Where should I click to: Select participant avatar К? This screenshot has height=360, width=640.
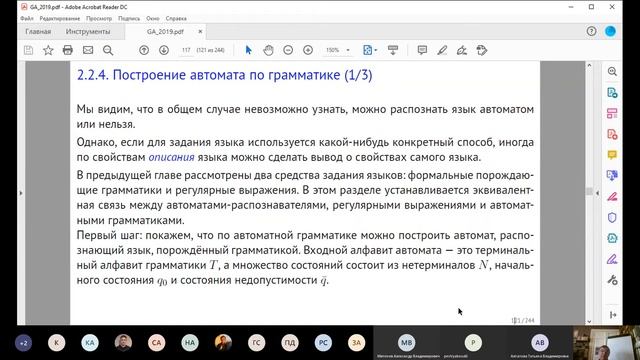[x=56, y=343]
